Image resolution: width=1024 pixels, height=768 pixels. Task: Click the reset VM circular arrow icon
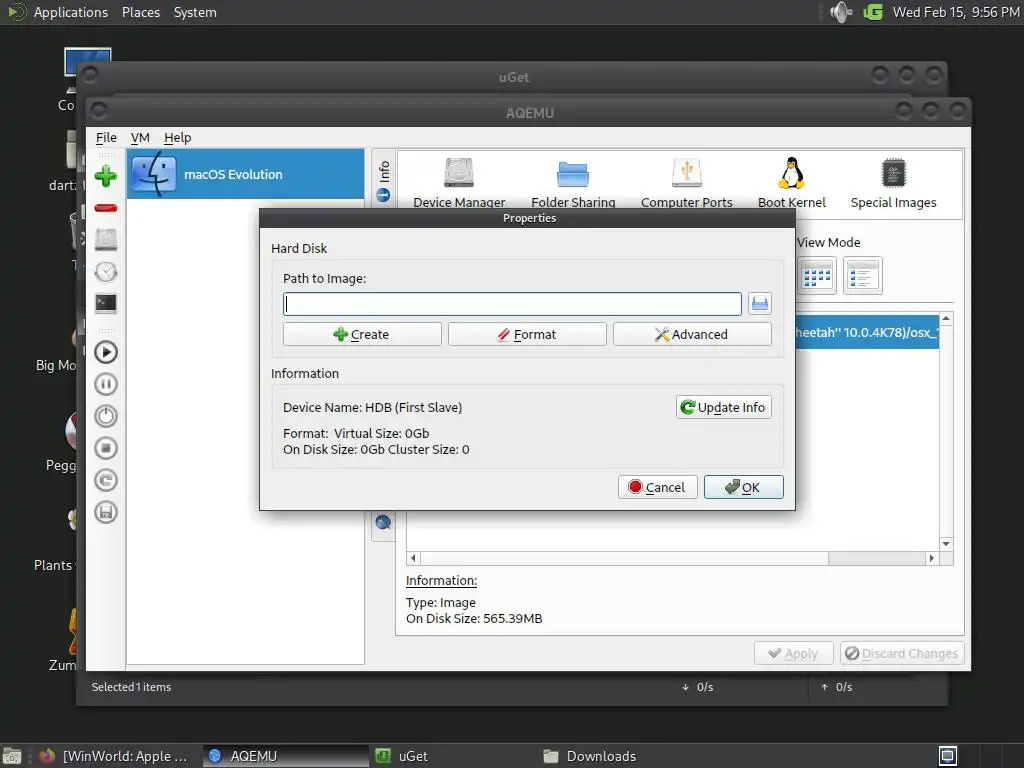106,480
